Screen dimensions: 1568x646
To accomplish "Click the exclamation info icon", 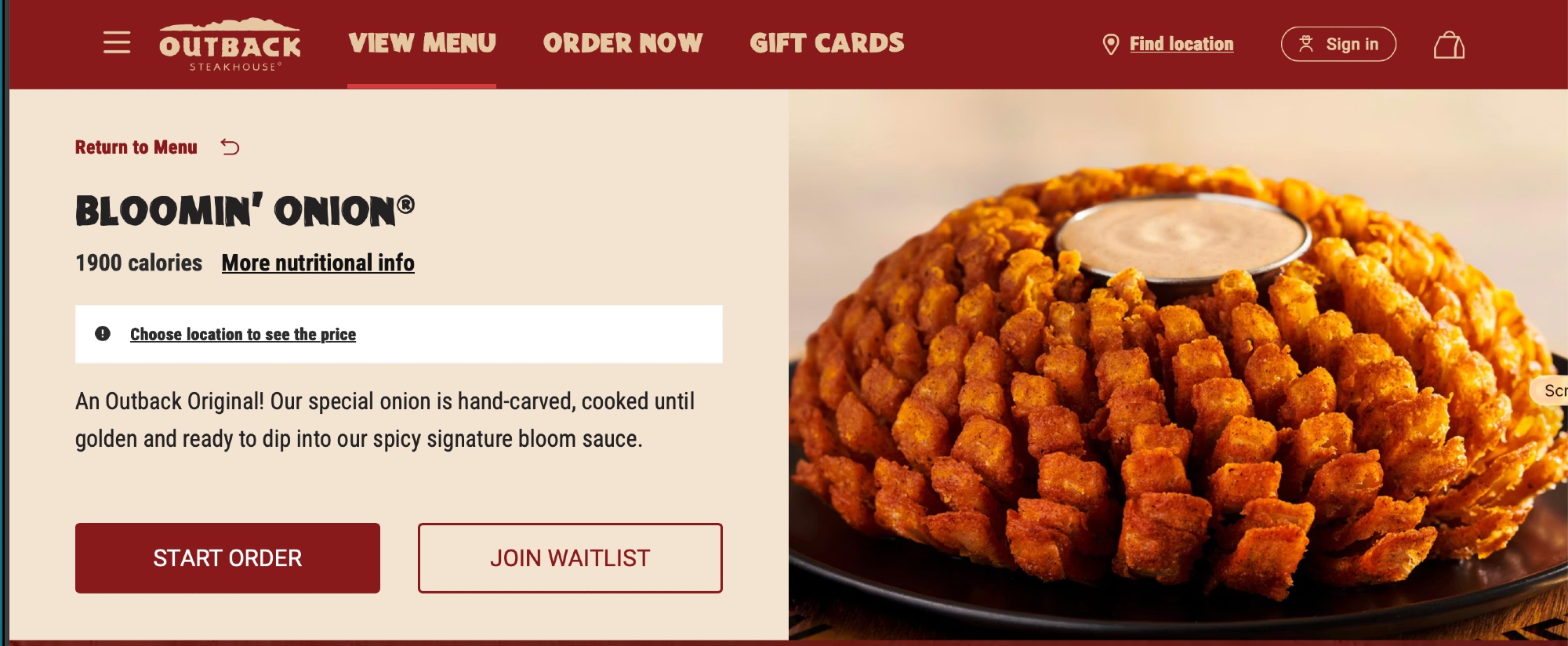I will pyautogui.click(x=103, y=333).
